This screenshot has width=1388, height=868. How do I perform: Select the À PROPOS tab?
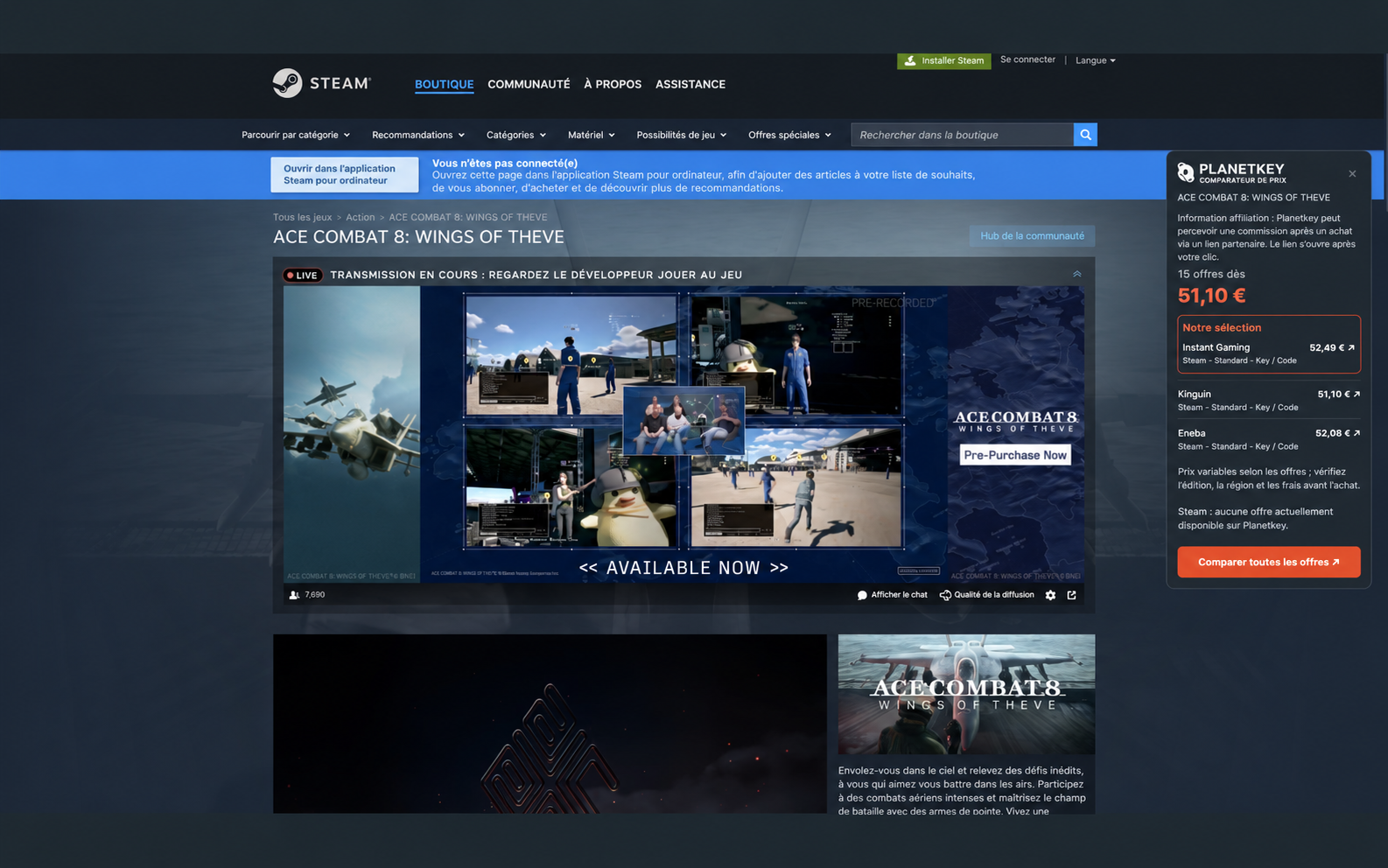point(613,84)
